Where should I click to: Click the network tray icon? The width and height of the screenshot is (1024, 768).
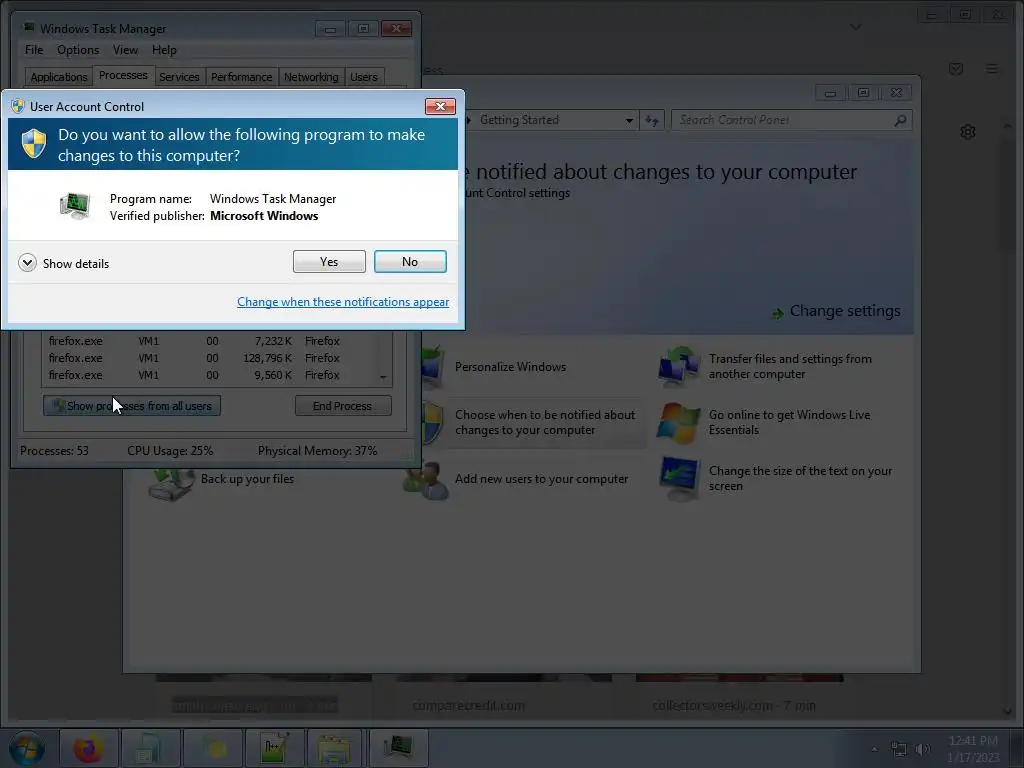pos(899,749)
